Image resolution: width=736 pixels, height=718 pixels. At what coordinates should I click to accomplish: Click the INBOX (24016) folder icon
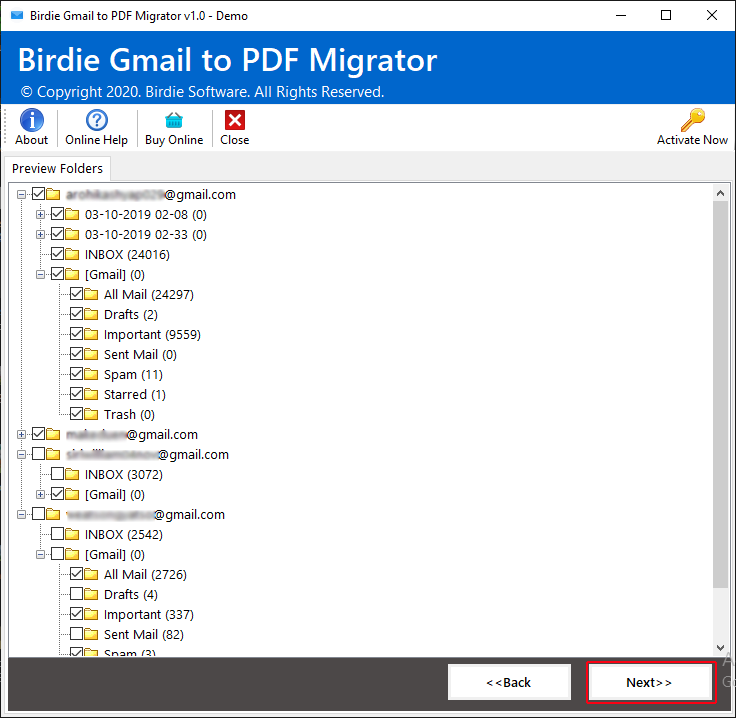point(72,254)
